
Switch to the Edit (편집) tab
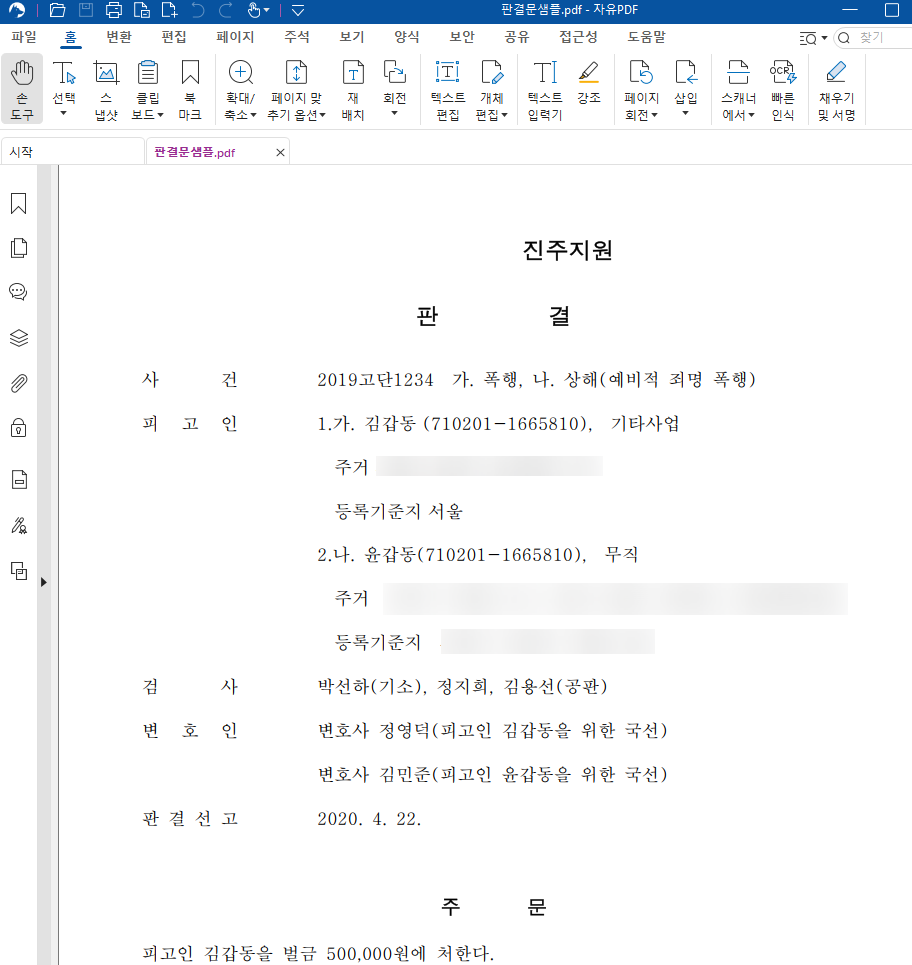pos(174,37)
